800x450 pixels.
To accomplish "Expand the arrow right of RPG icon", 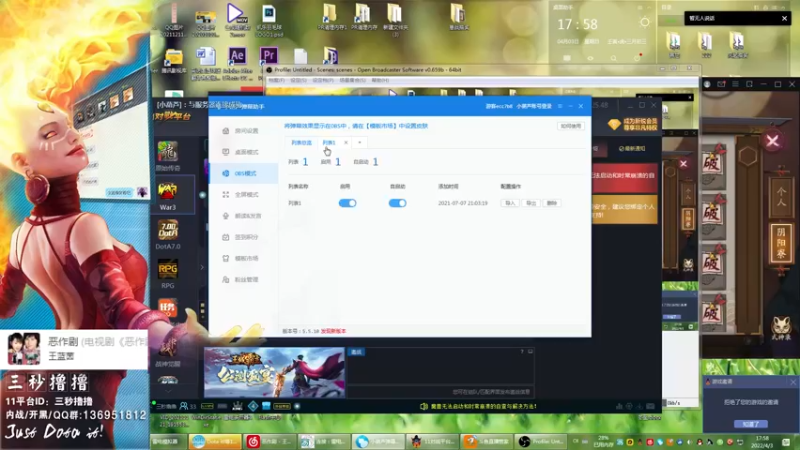I will click(x=202, y=267).
